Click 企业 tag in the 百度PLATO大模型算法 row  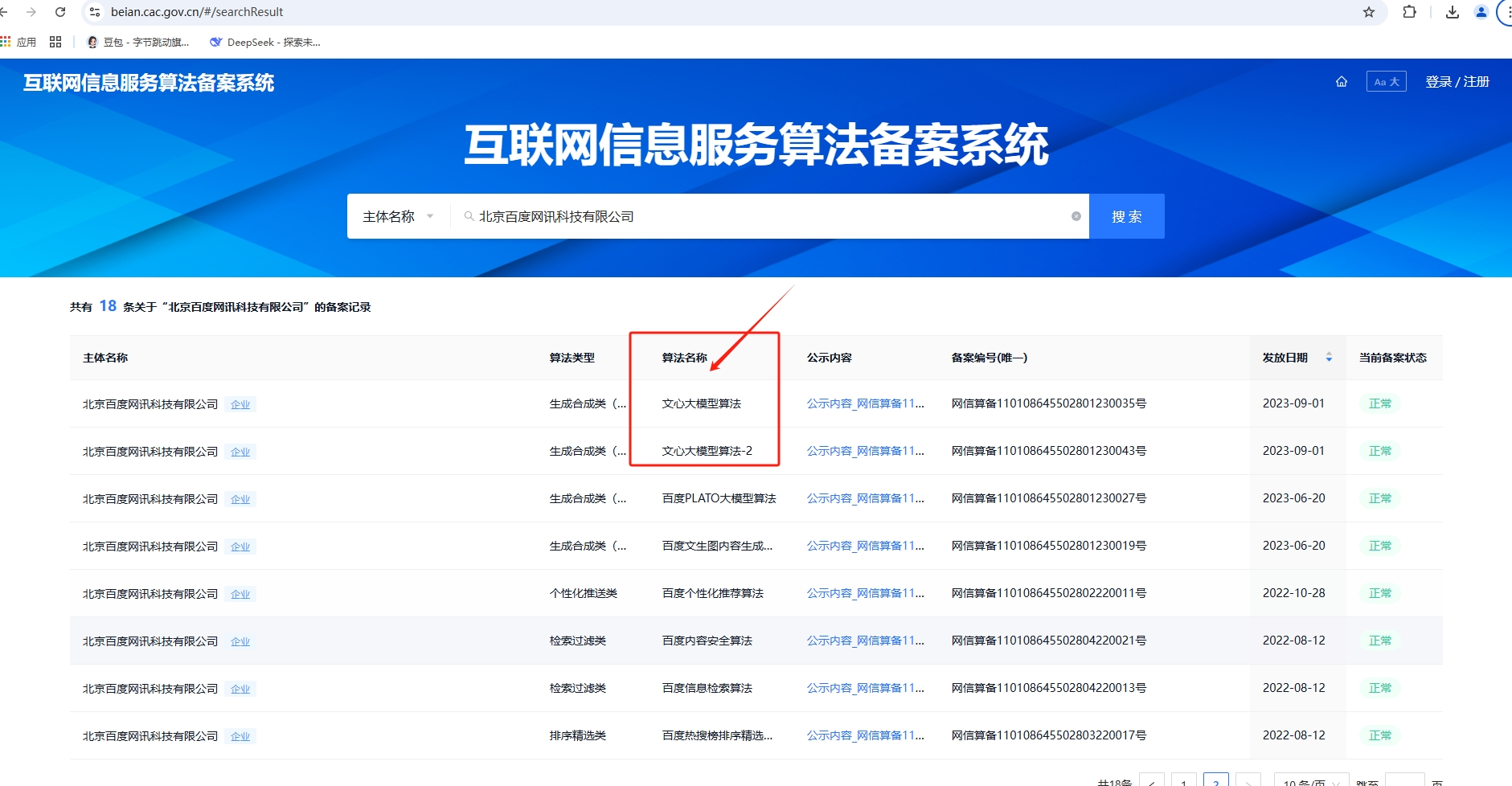click(x=240, y=499)
